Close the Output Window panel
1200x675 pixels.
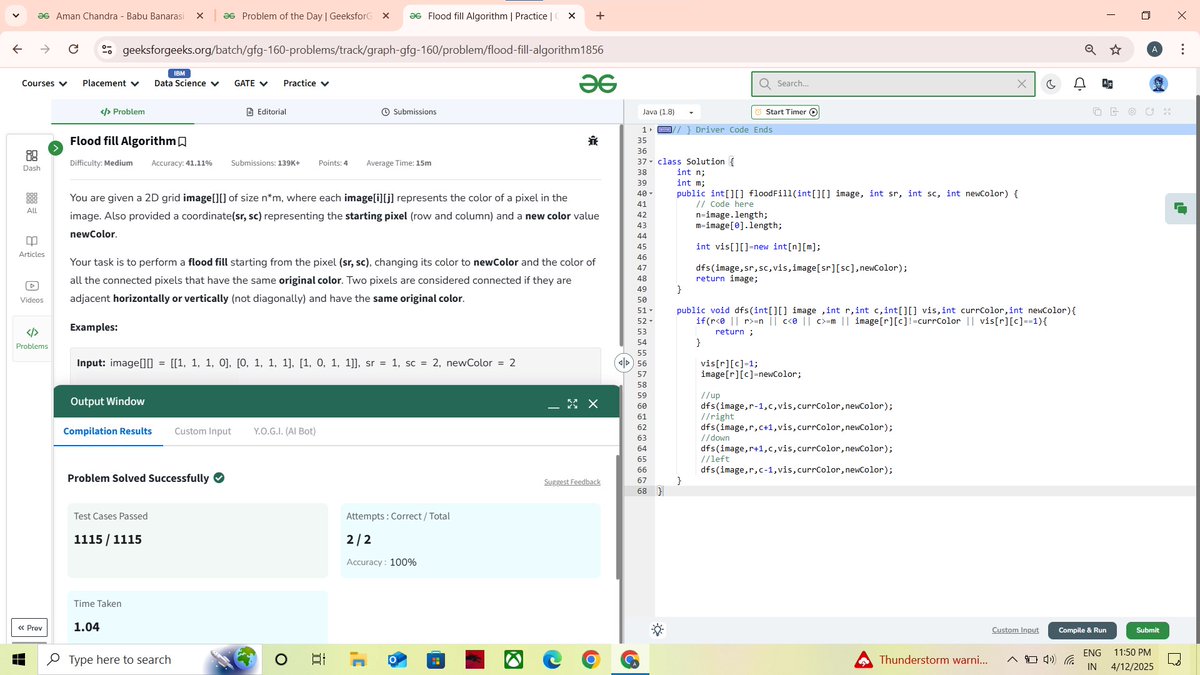click(593, 404)
